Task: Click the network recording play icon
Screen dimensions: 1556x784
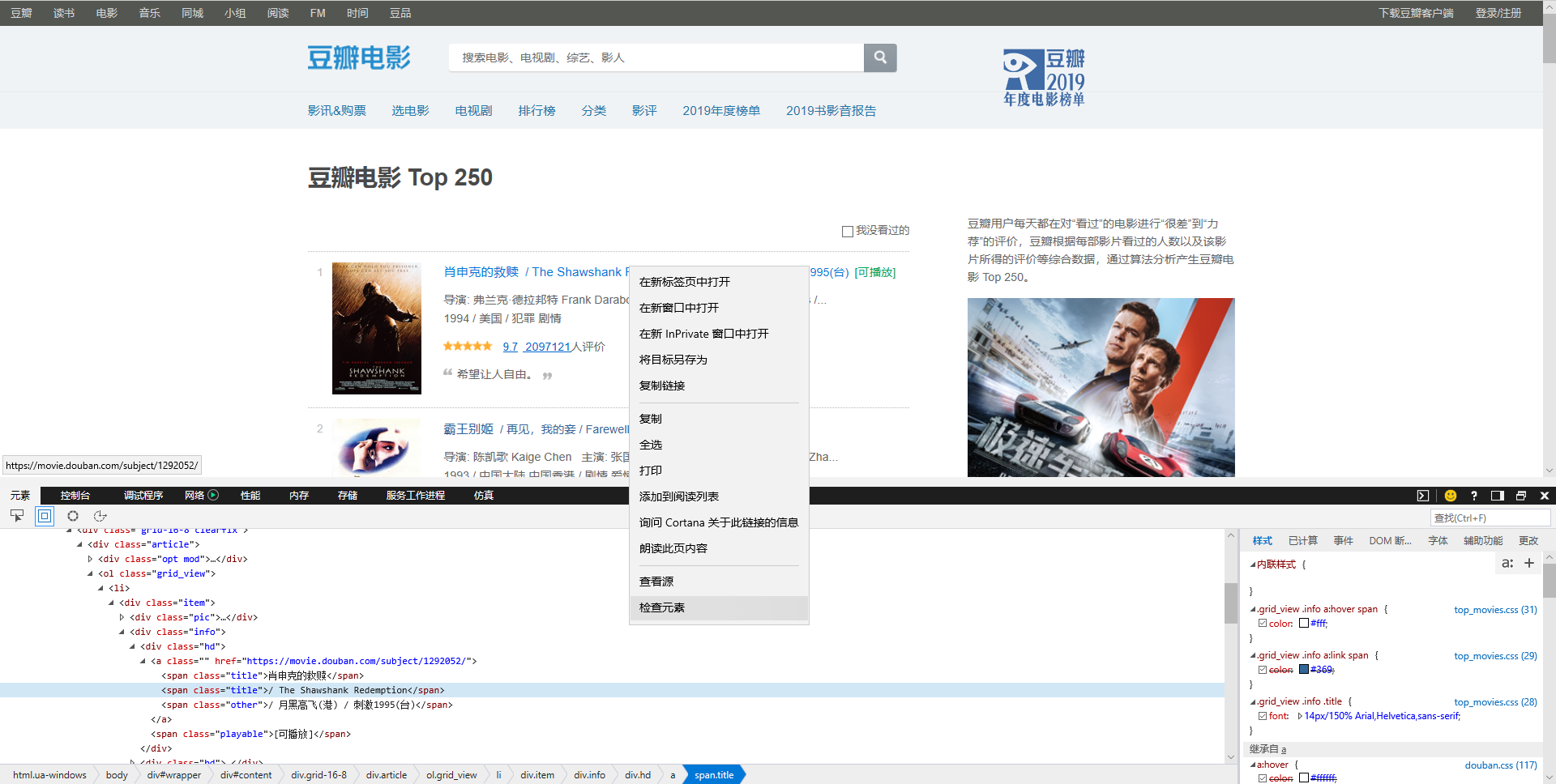Action: (x=213, y=495)
